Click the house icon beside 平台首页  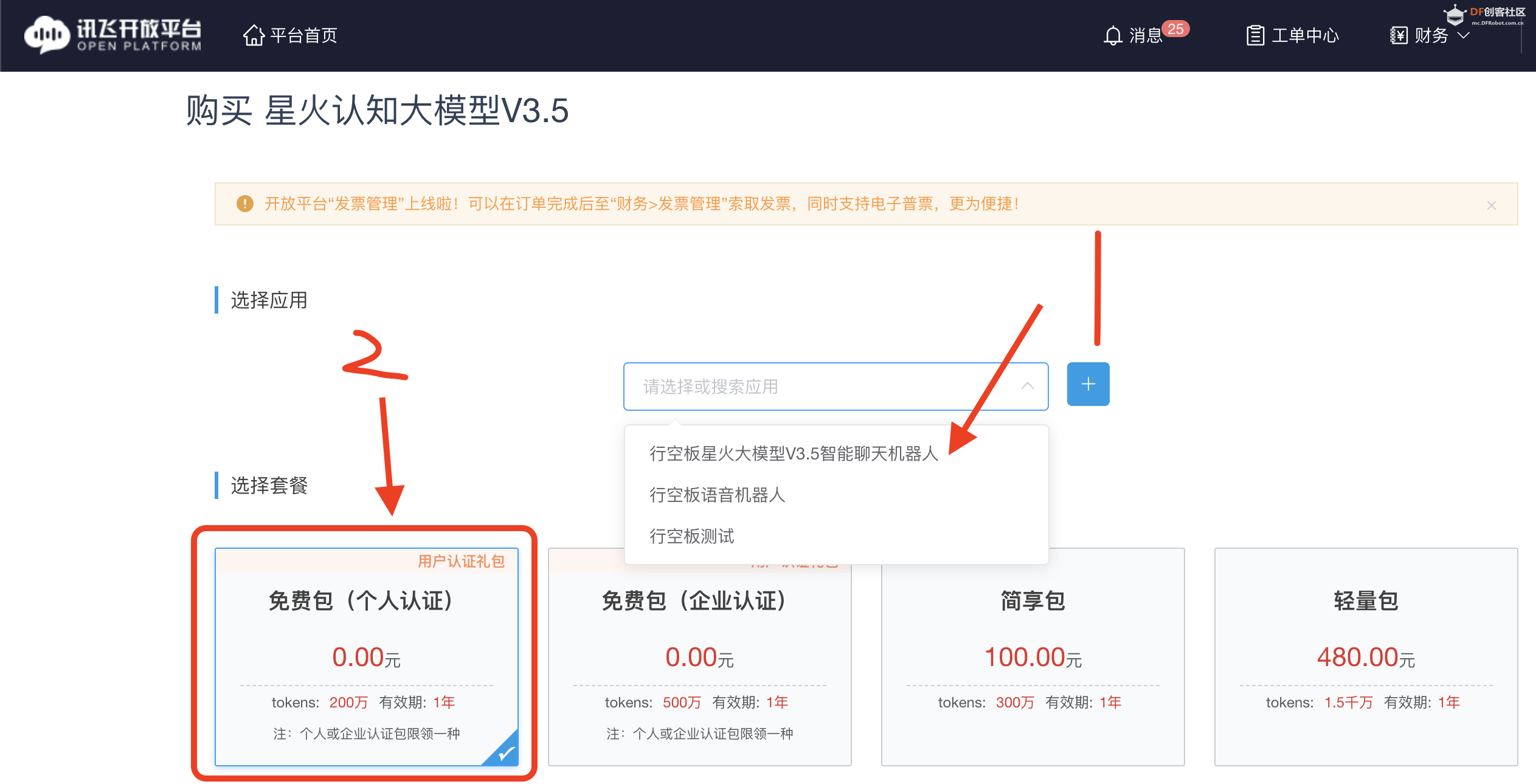coord(254,35)
